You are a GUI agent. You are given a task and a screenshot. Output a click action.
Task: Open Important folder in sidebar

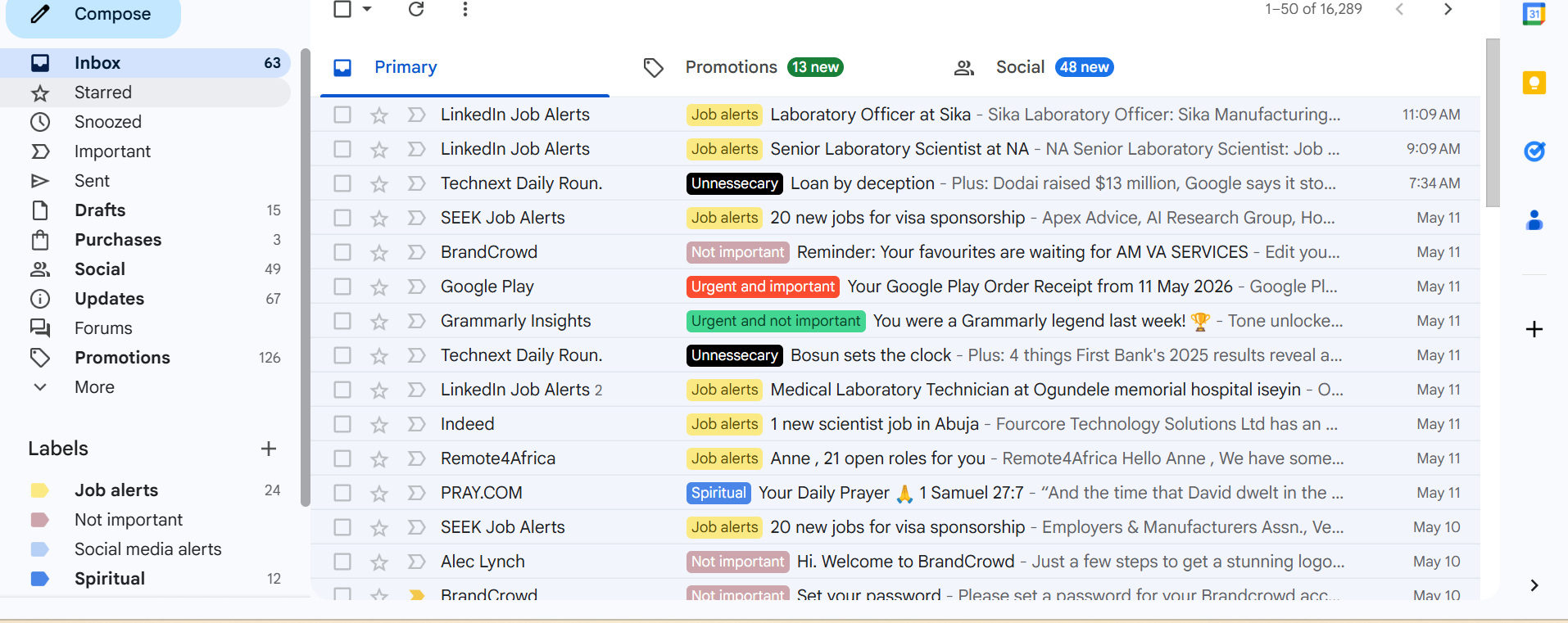click(x=145, y=151)
